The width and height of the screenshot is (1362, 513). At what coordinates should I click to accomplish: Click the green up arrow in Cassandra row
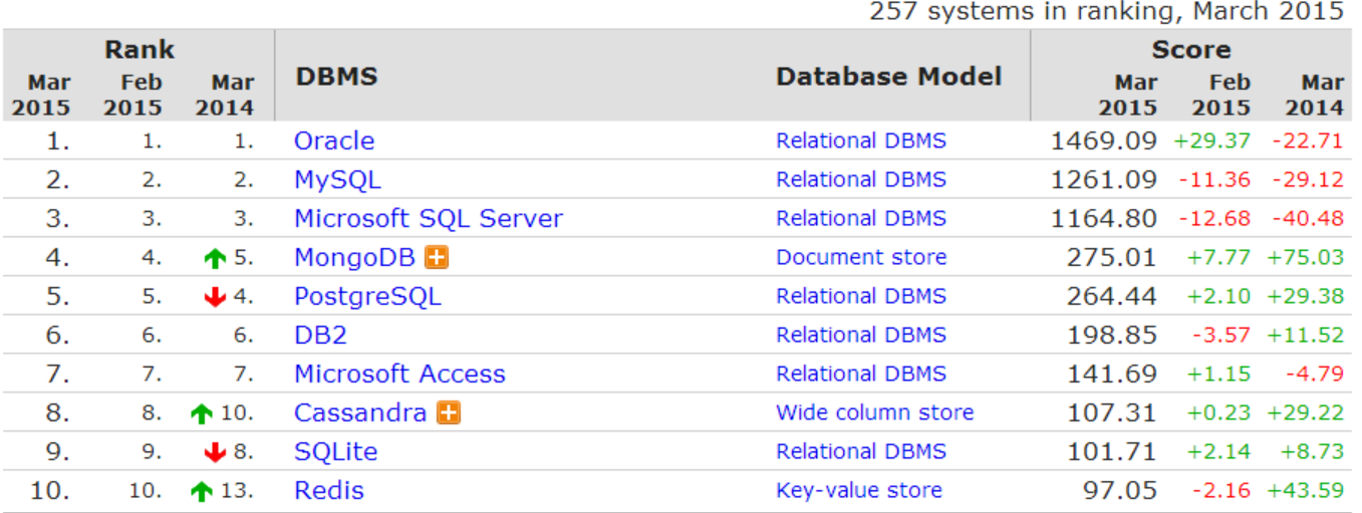(x=202, y=413)
